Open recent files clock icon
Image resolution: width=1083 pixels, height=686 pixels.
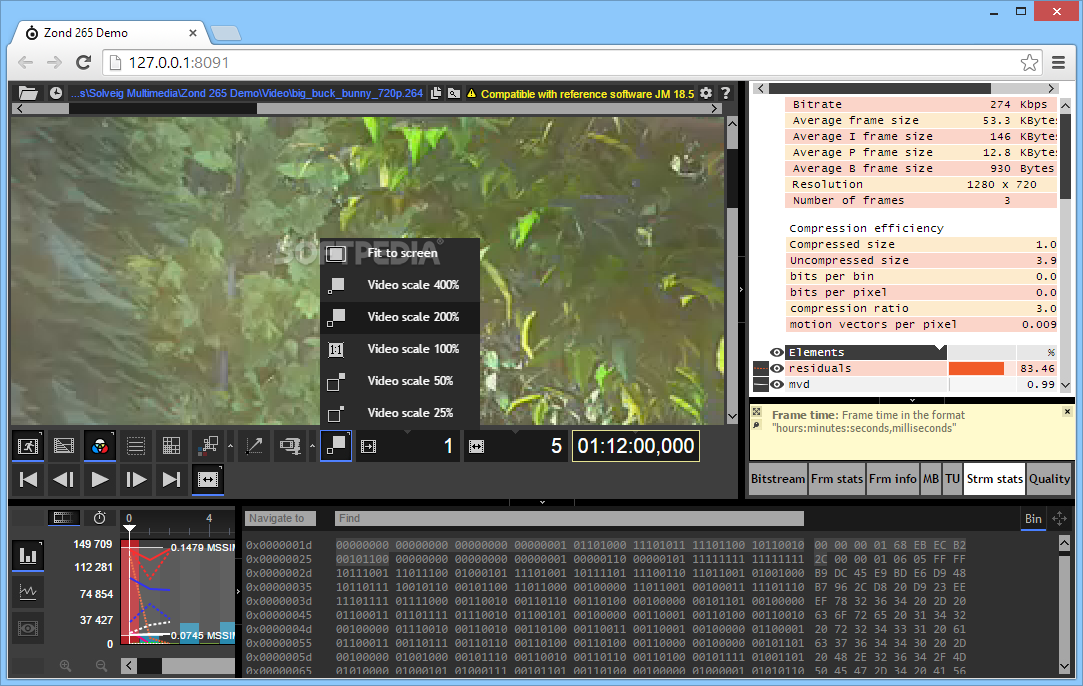click(x=56, y=93)
